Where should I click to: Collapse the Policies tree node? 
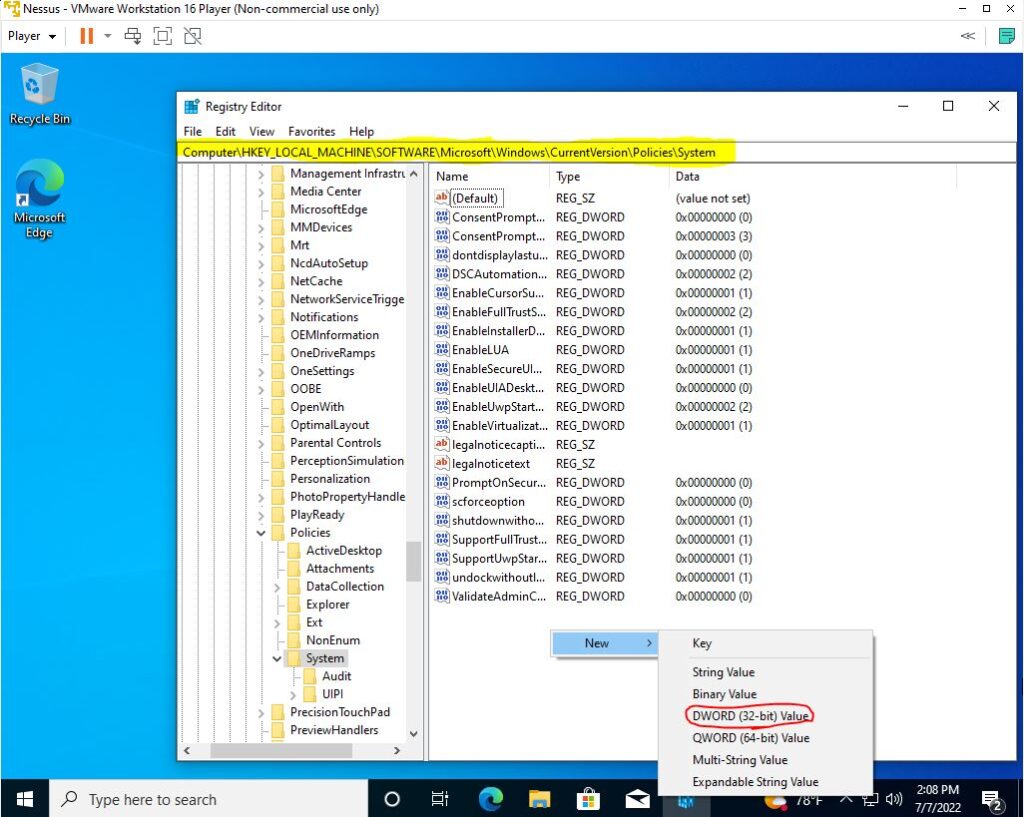point(261,533)
